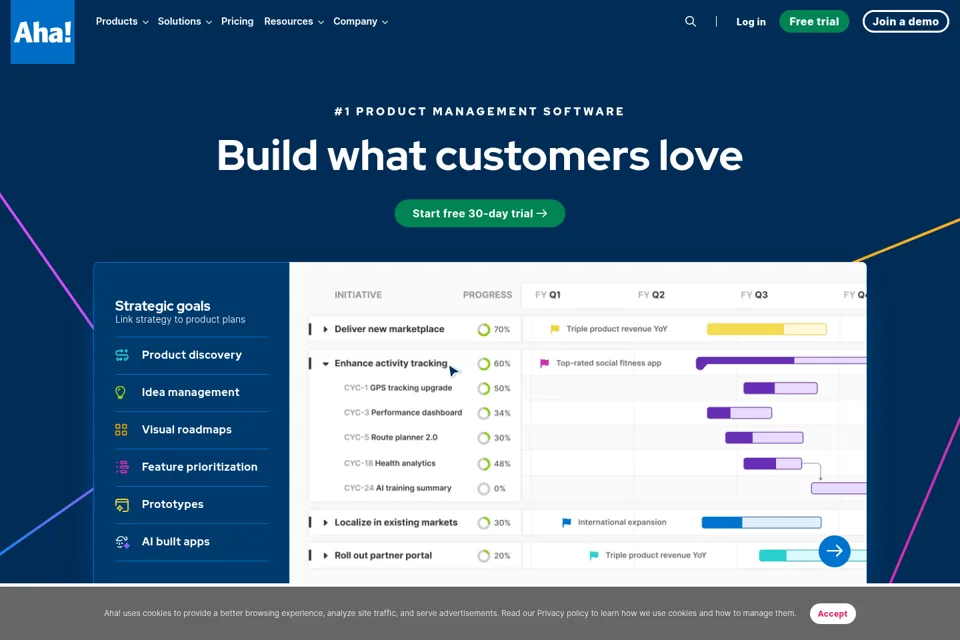Click the Prototypes icon

point(122,505)
